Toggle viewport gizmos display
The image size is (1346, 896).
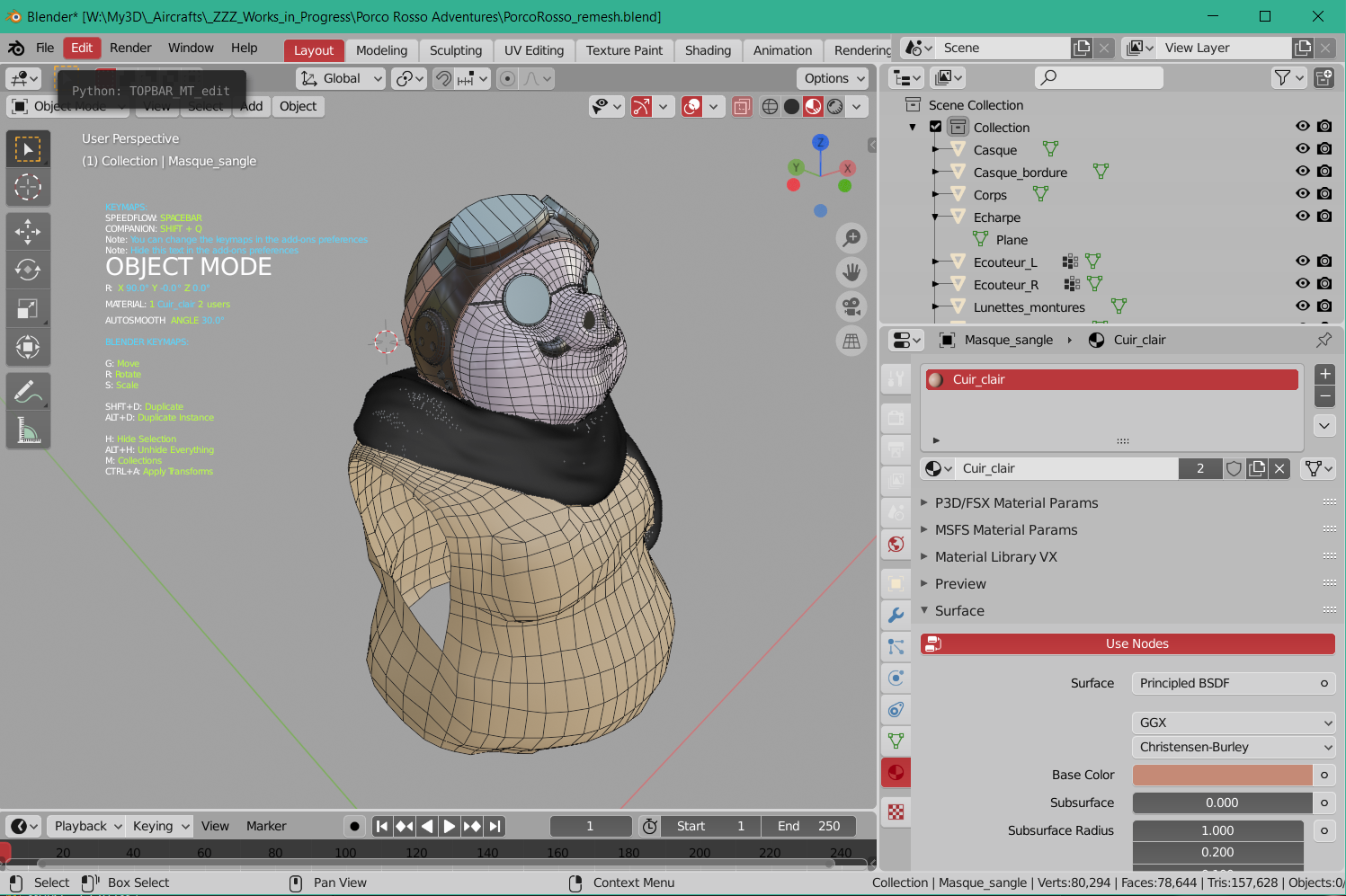click(x=641, y=107)
